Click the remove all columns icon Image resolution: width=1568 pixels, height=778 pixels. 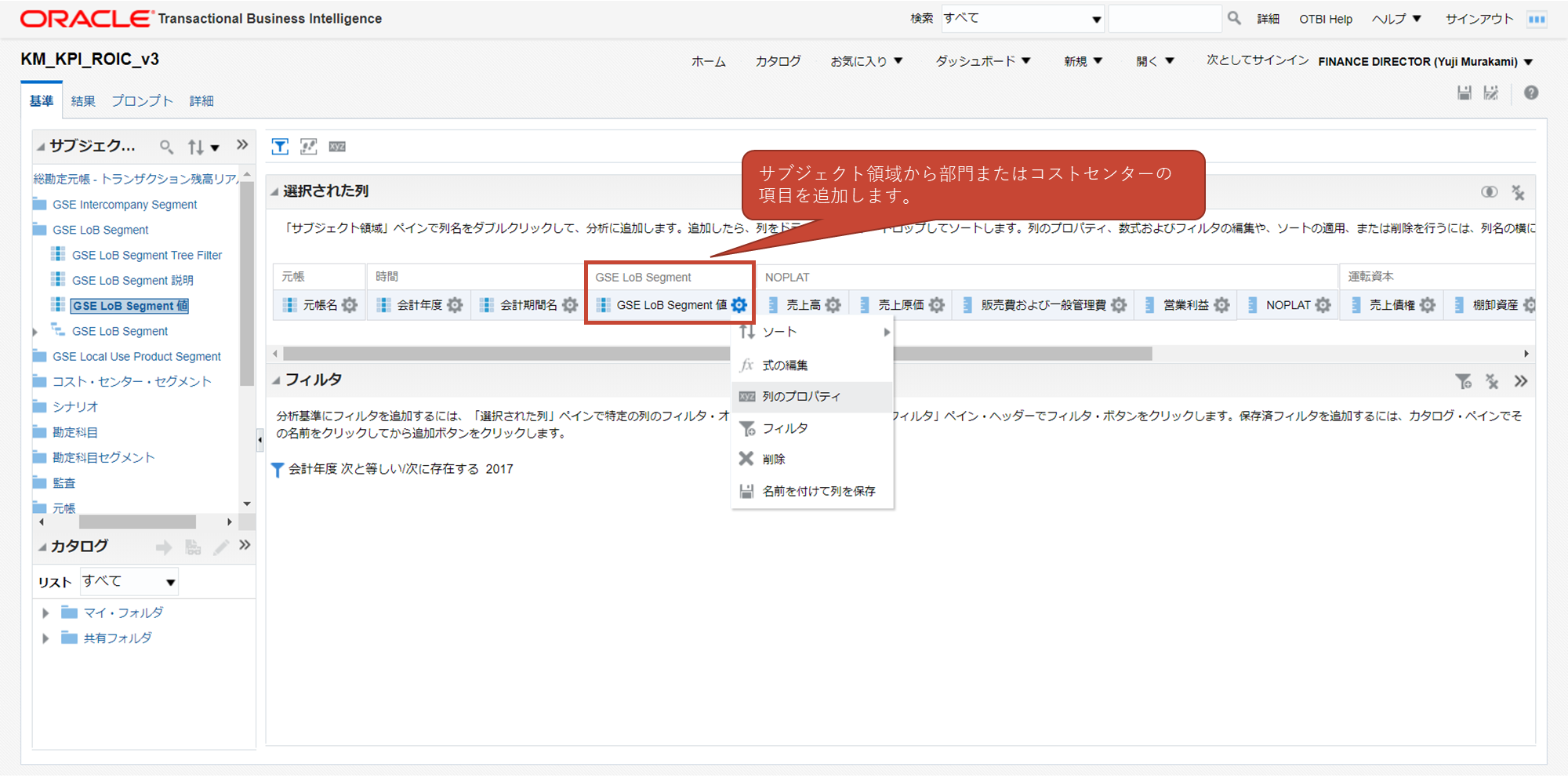[x=1518, y=192]
